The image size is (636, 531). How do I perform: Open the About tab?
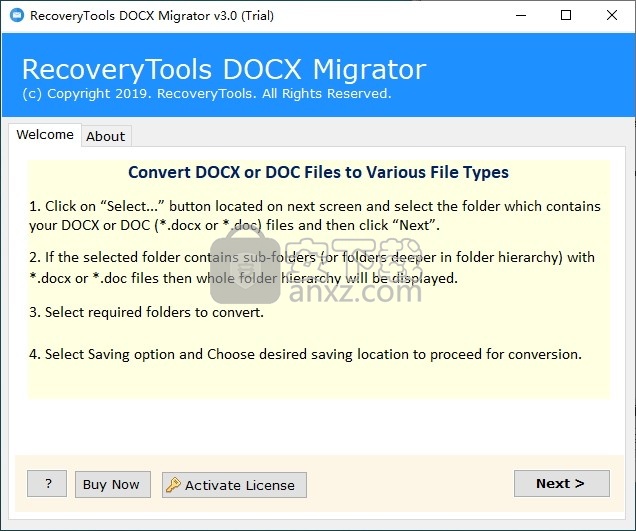pyautogui.click(x=106, y=136)
